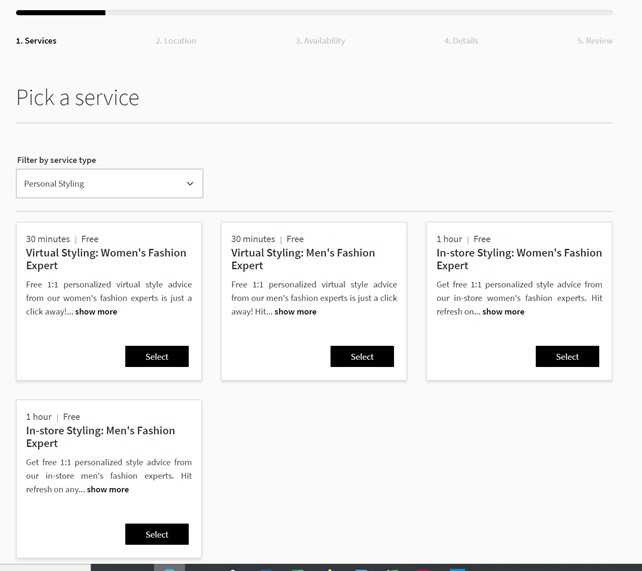This screenshot has width=642, height=571.
Task: Show more for In-store Men's Fashion Expert
Action: (x=108, y=490)
